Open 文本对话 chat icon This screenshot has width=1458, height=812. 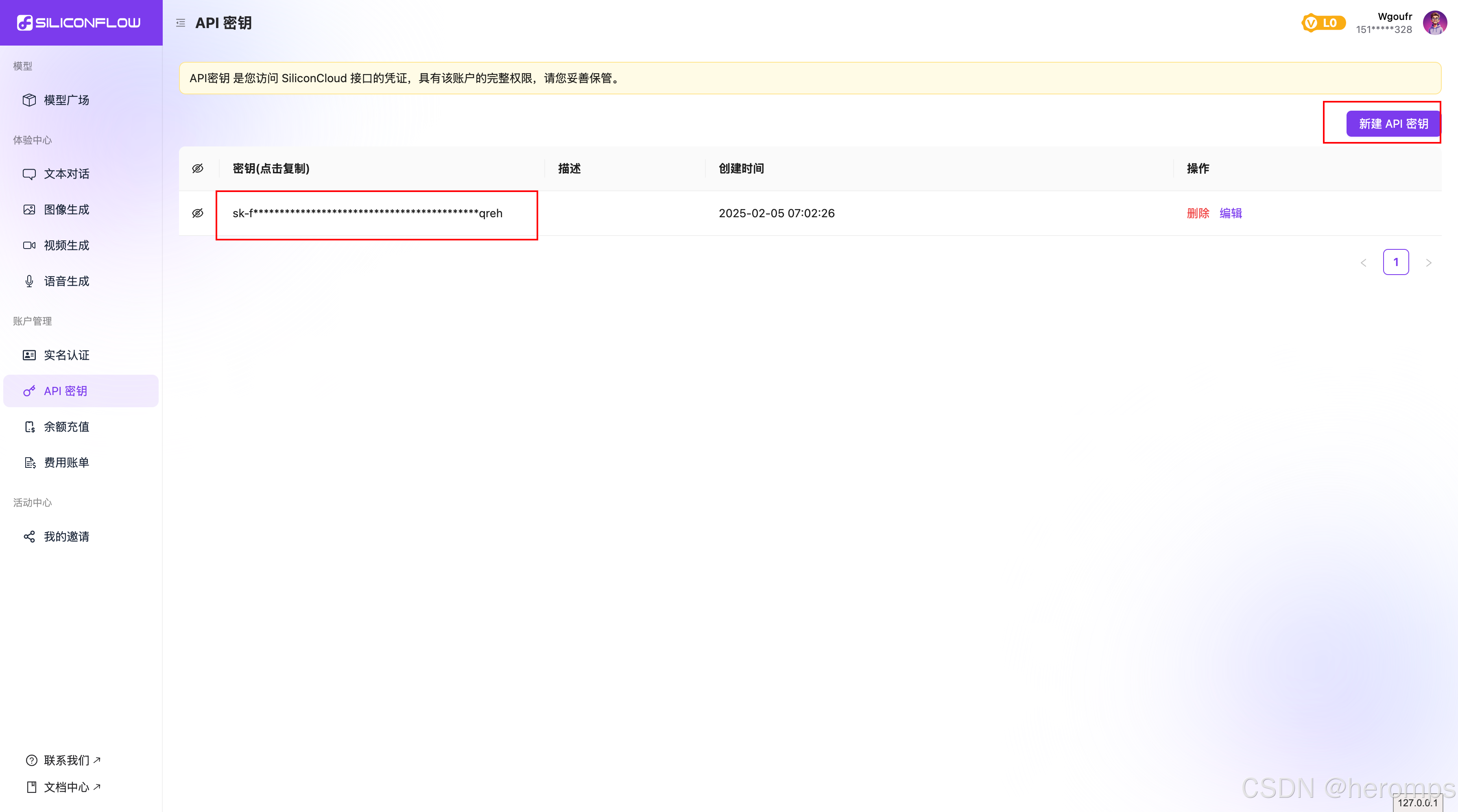[x=29, y=174]
